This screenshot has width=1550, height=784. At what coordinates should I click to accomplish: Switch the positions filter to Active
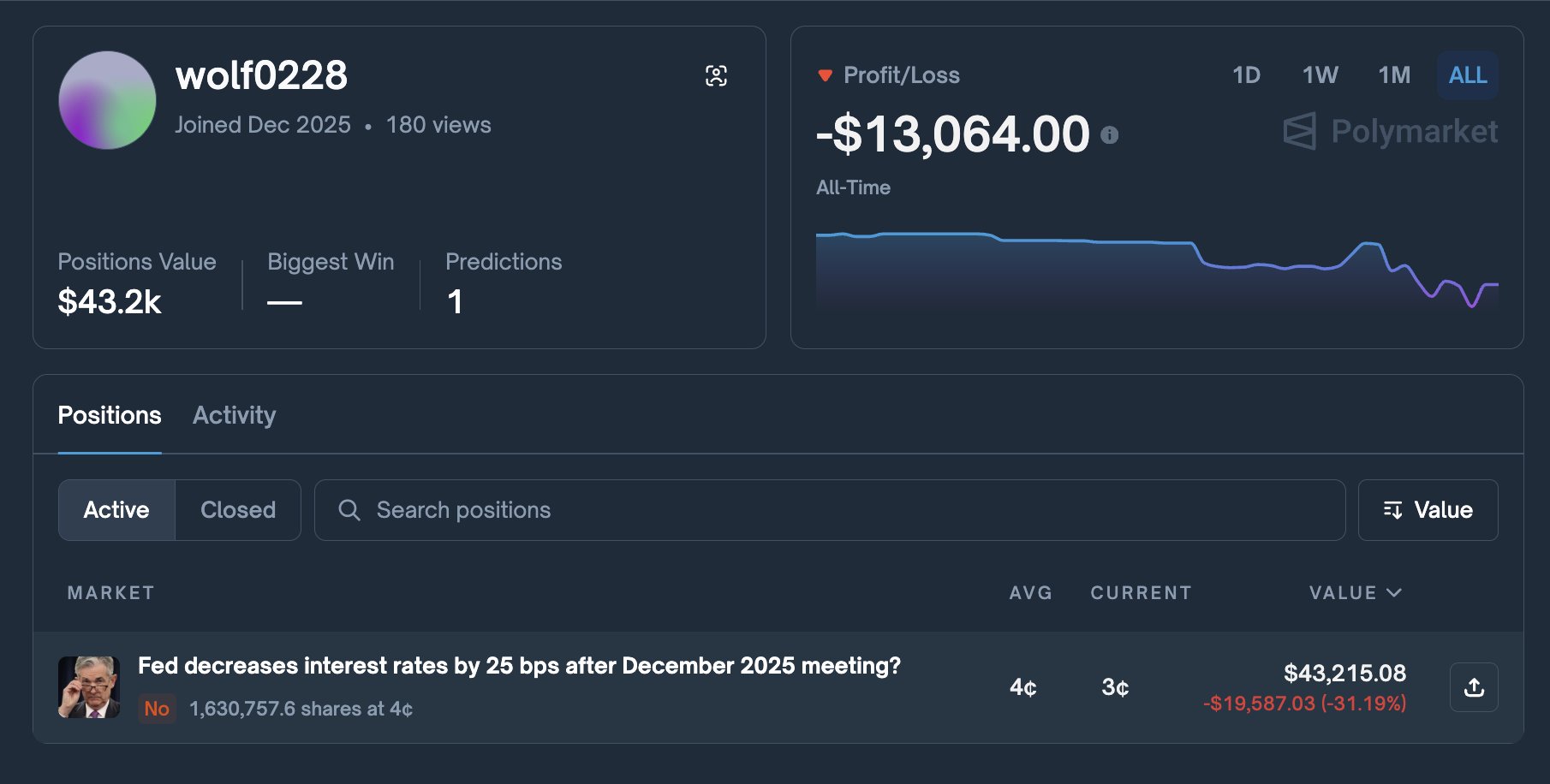116,510
